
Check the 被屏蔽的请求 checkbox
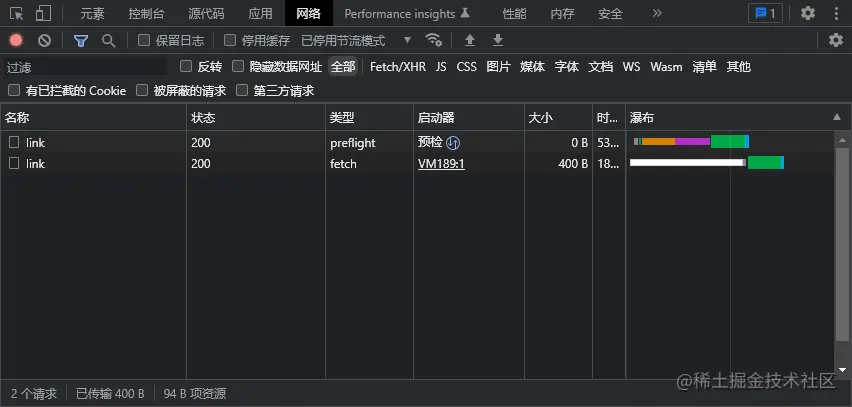pos(142,90)
